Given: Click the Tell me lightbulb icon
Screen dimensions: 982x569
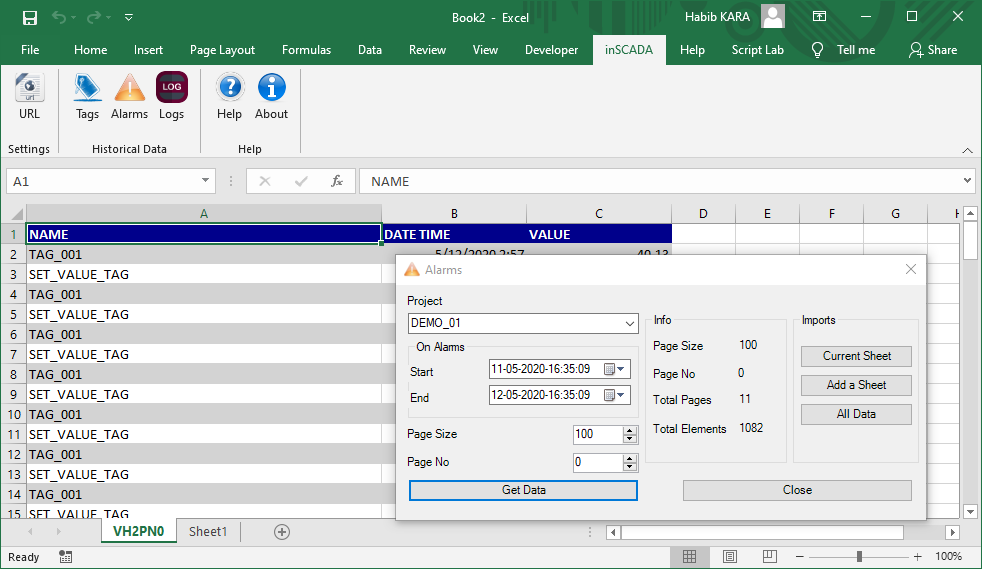Looking at the screenshot, I should [817, 50].
